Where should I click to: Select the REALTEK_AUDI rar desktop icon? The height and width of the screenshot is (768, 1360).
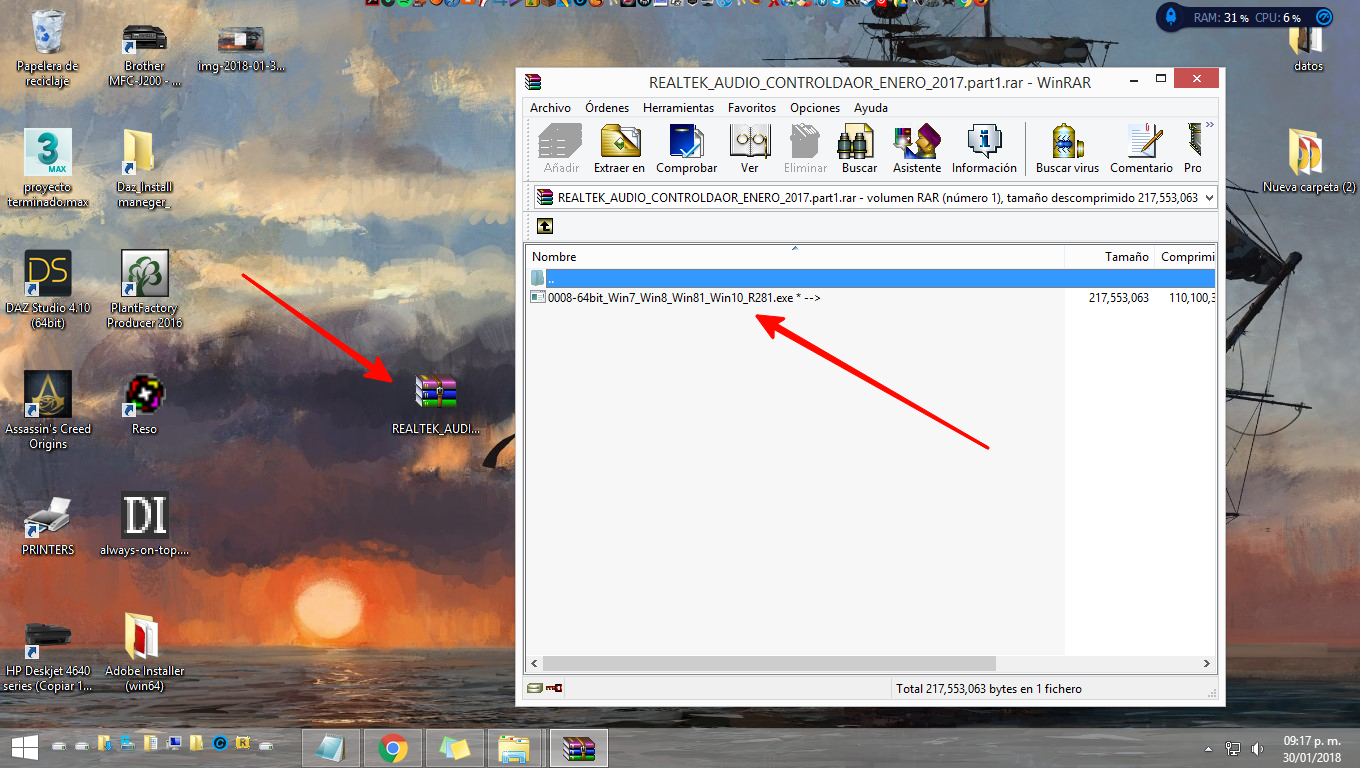436,404
